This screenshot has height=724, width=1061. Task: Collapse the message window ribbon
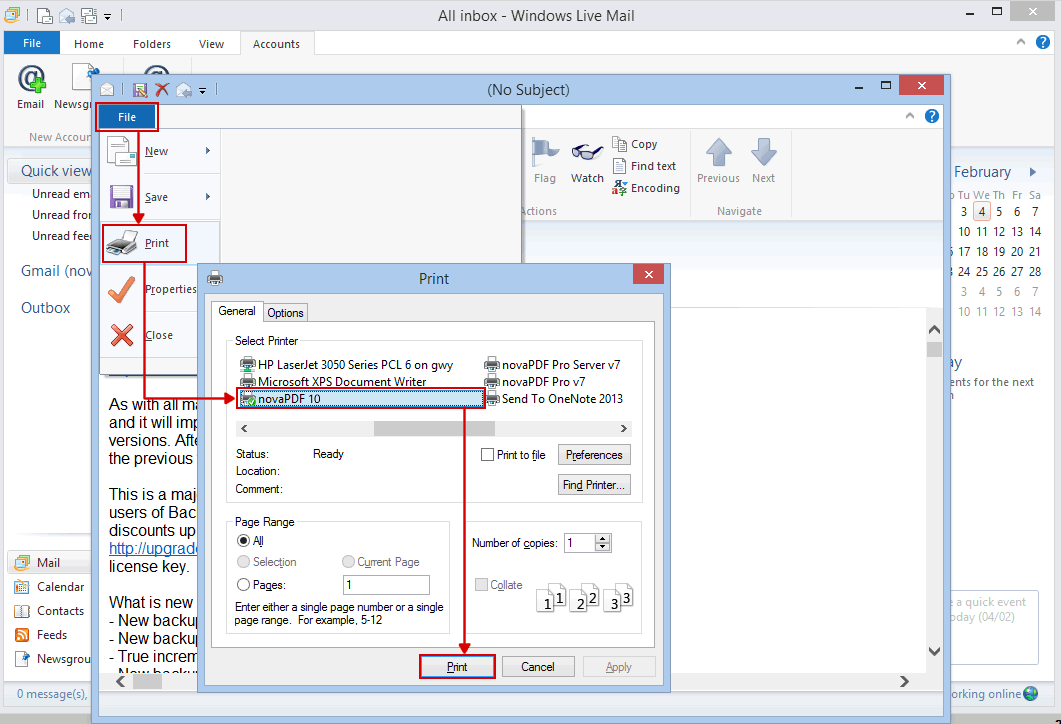(909, 116)
